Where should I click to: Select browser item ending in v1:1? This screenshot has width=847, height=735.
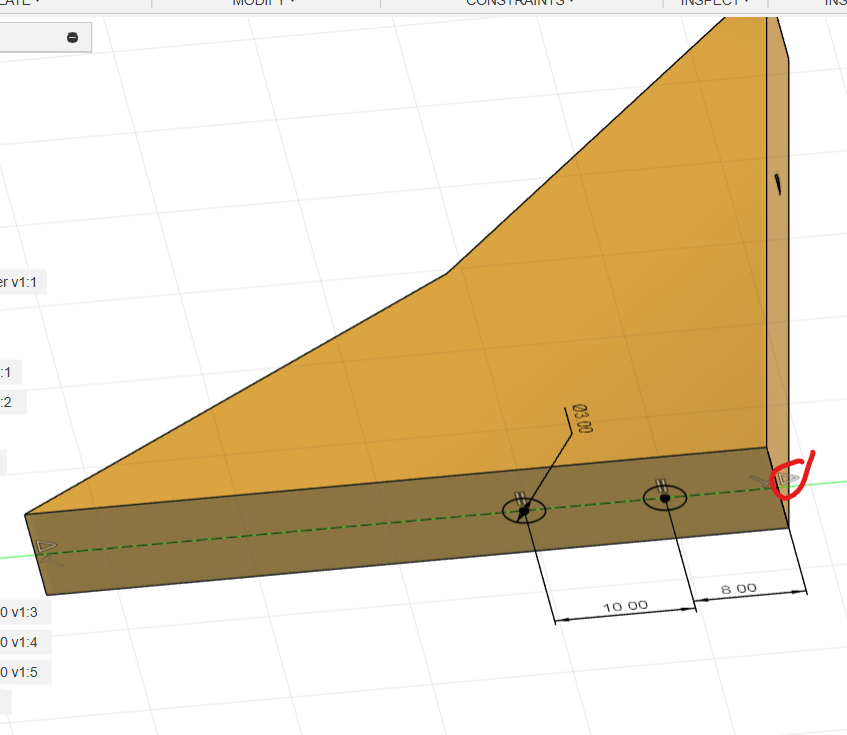point(20,282)
